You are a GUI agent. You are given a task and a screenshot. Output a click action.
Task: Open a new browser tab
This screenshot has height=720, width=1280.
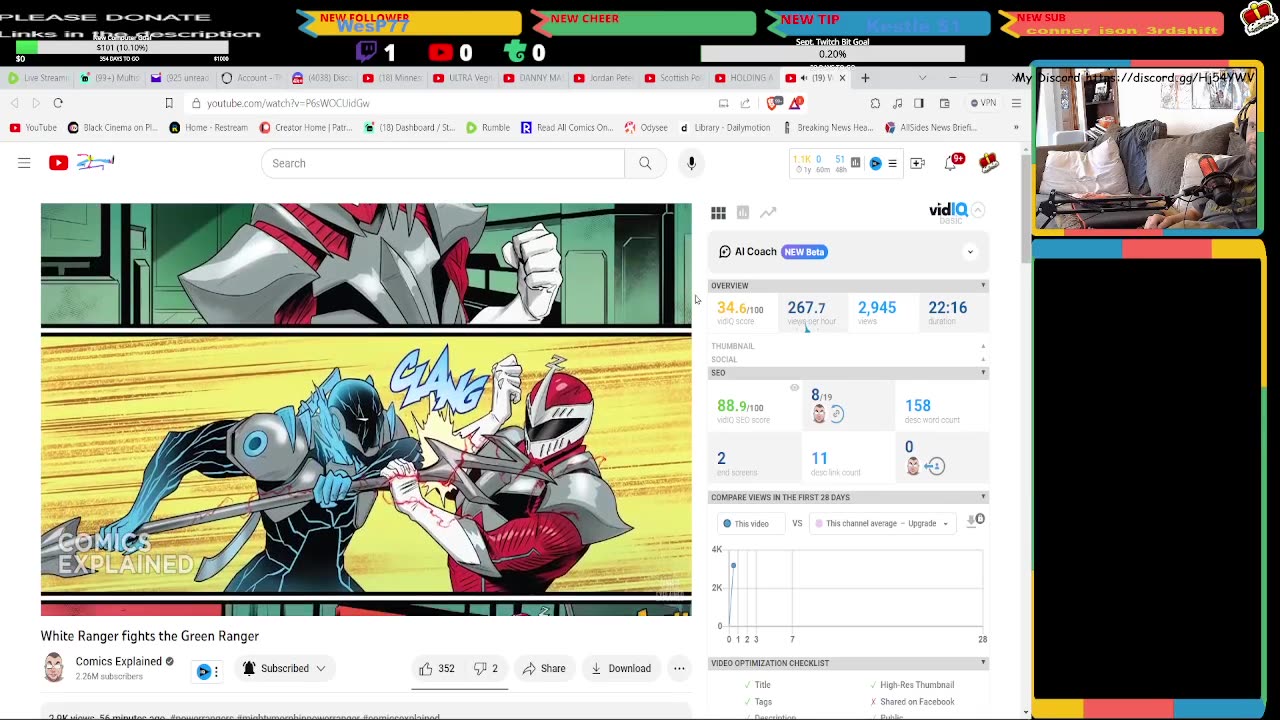coord(866,78)
